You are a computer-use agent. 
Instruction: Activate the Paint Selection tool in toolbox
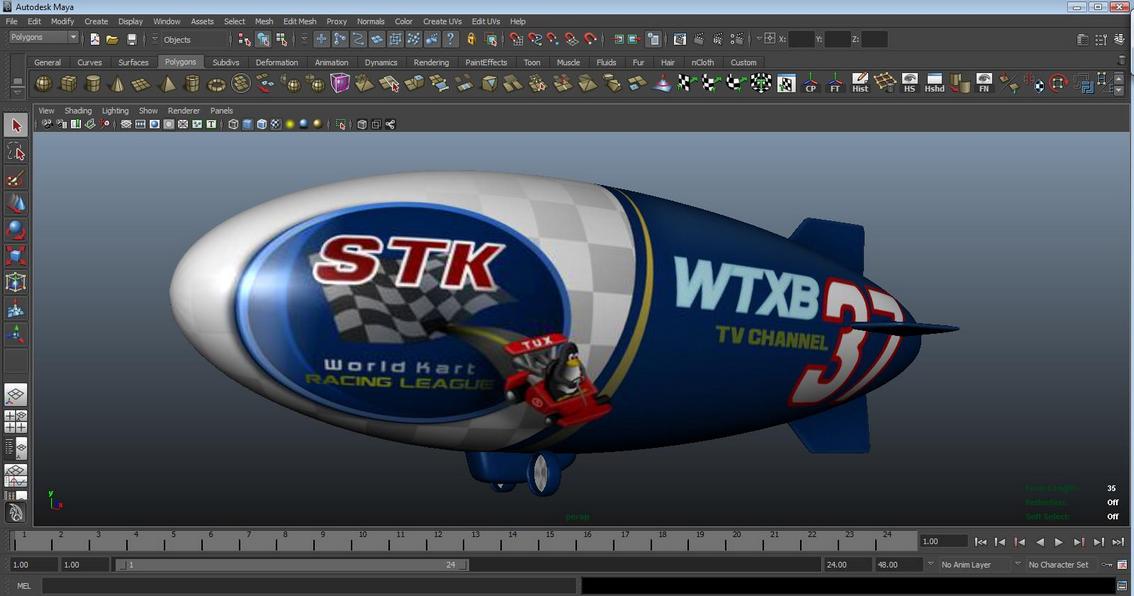16,180
